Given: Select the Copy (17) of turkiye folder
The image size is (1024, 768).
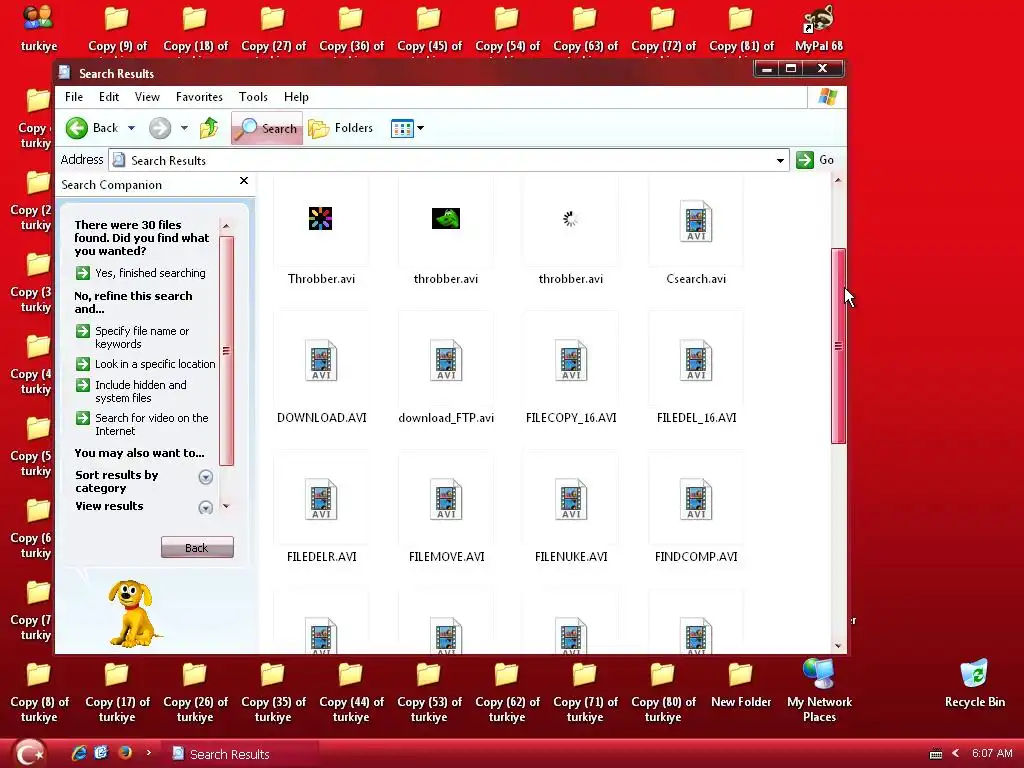Looking at the screenshot, I should point(117,692).
